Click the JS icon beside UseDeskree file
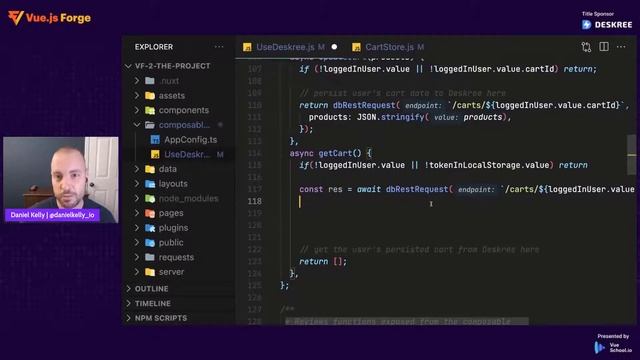This screenshot has width=640, height=360. pos(155,154)
